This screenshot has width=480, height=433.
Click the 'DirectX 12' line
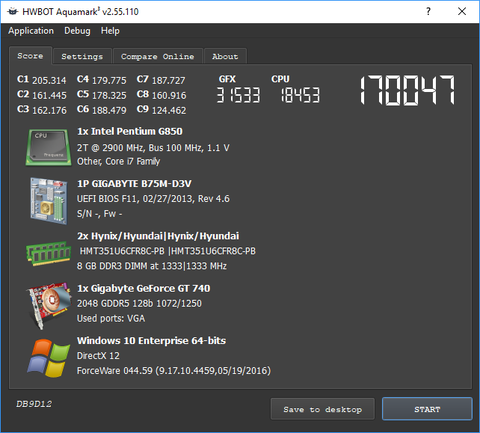coord(98,356)
